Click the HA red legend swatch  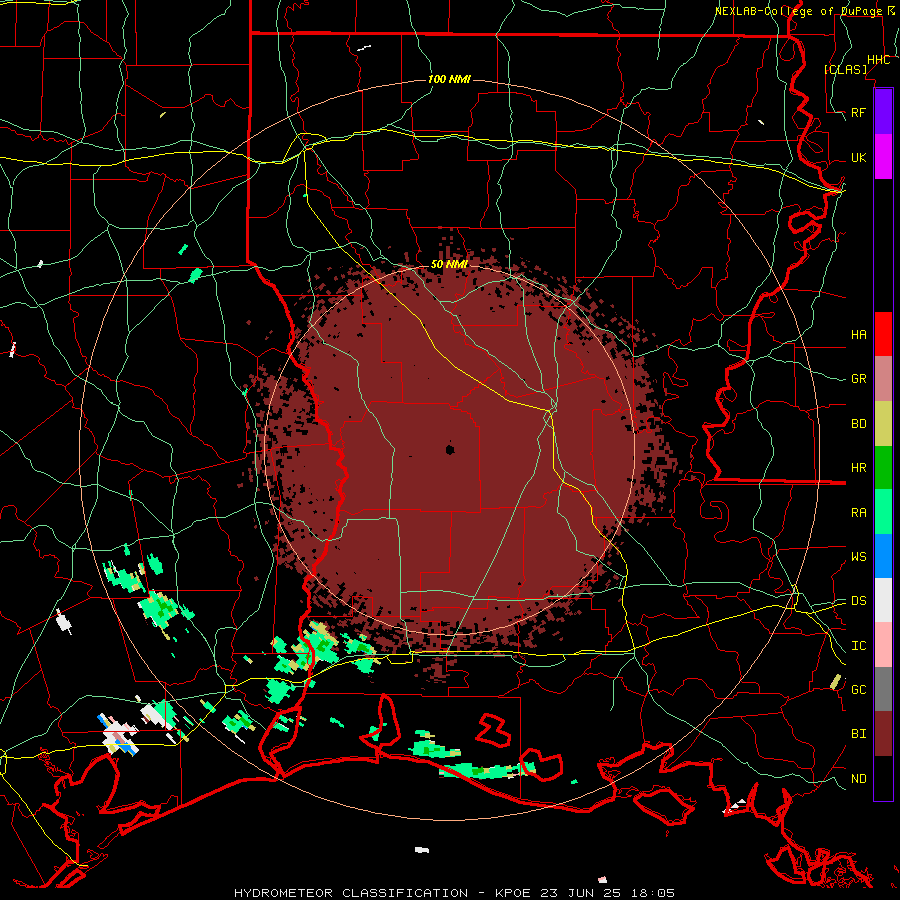[883, 334]
